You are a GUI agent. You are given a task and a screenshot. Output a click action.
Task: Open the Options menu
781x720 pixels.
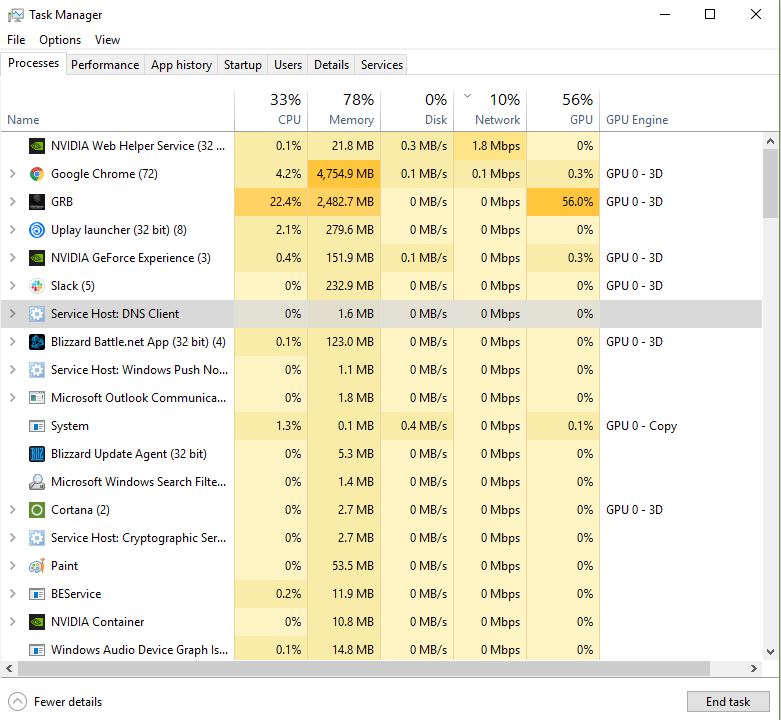pos(60,40)
